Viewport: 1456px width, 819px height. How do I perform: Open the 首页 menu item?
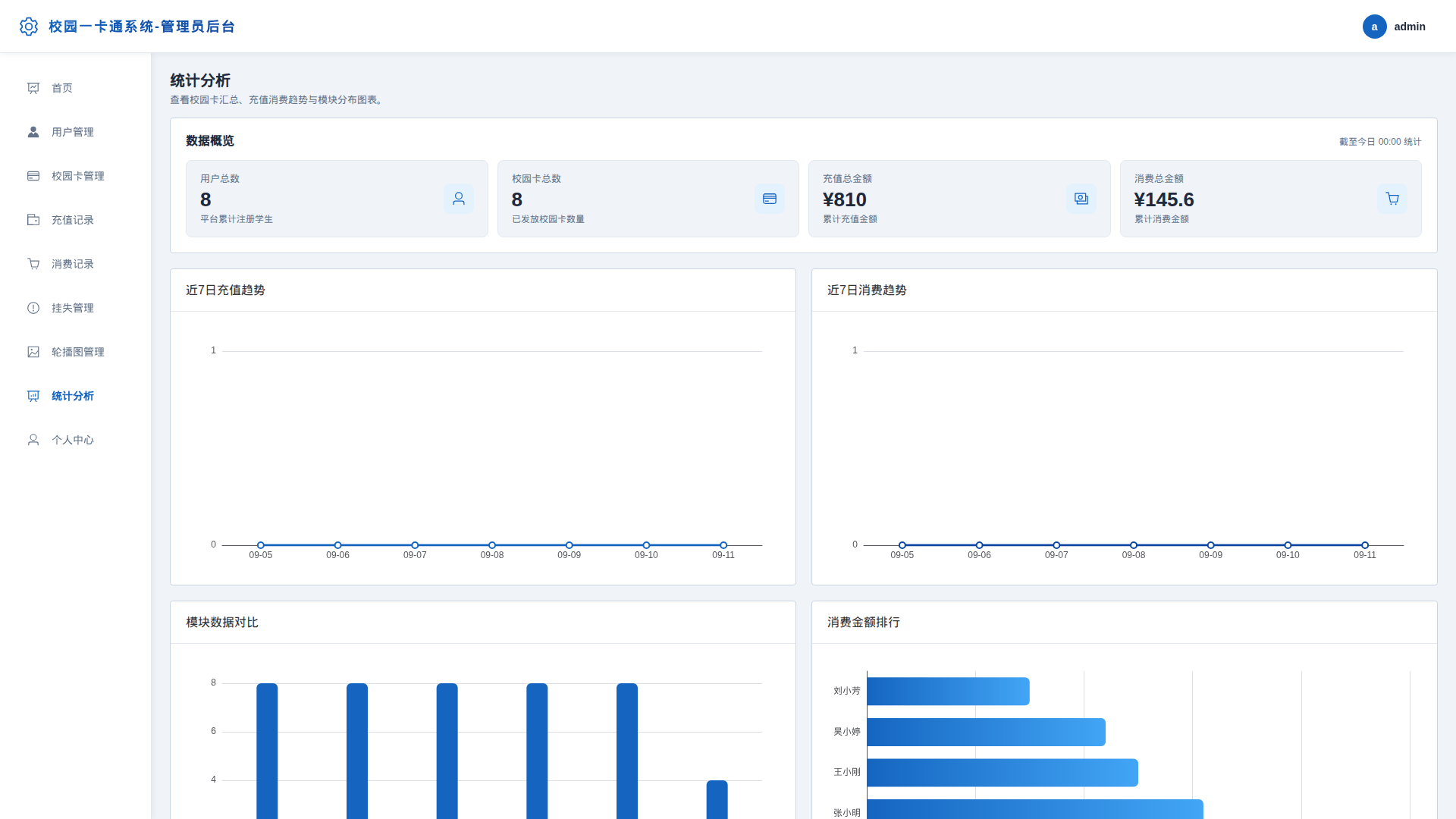(x=76, y=88)
